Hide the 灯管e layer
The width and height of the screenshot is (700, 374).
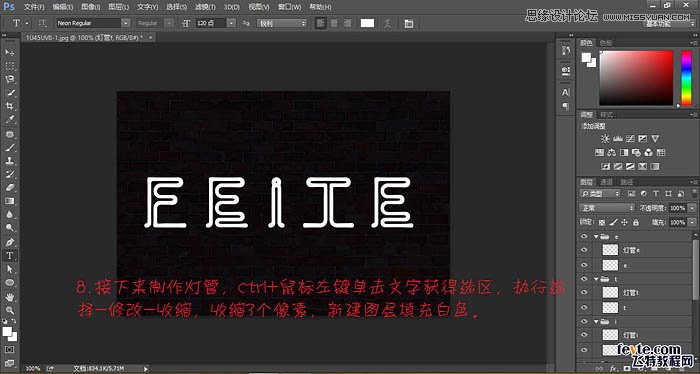(584, 250)
